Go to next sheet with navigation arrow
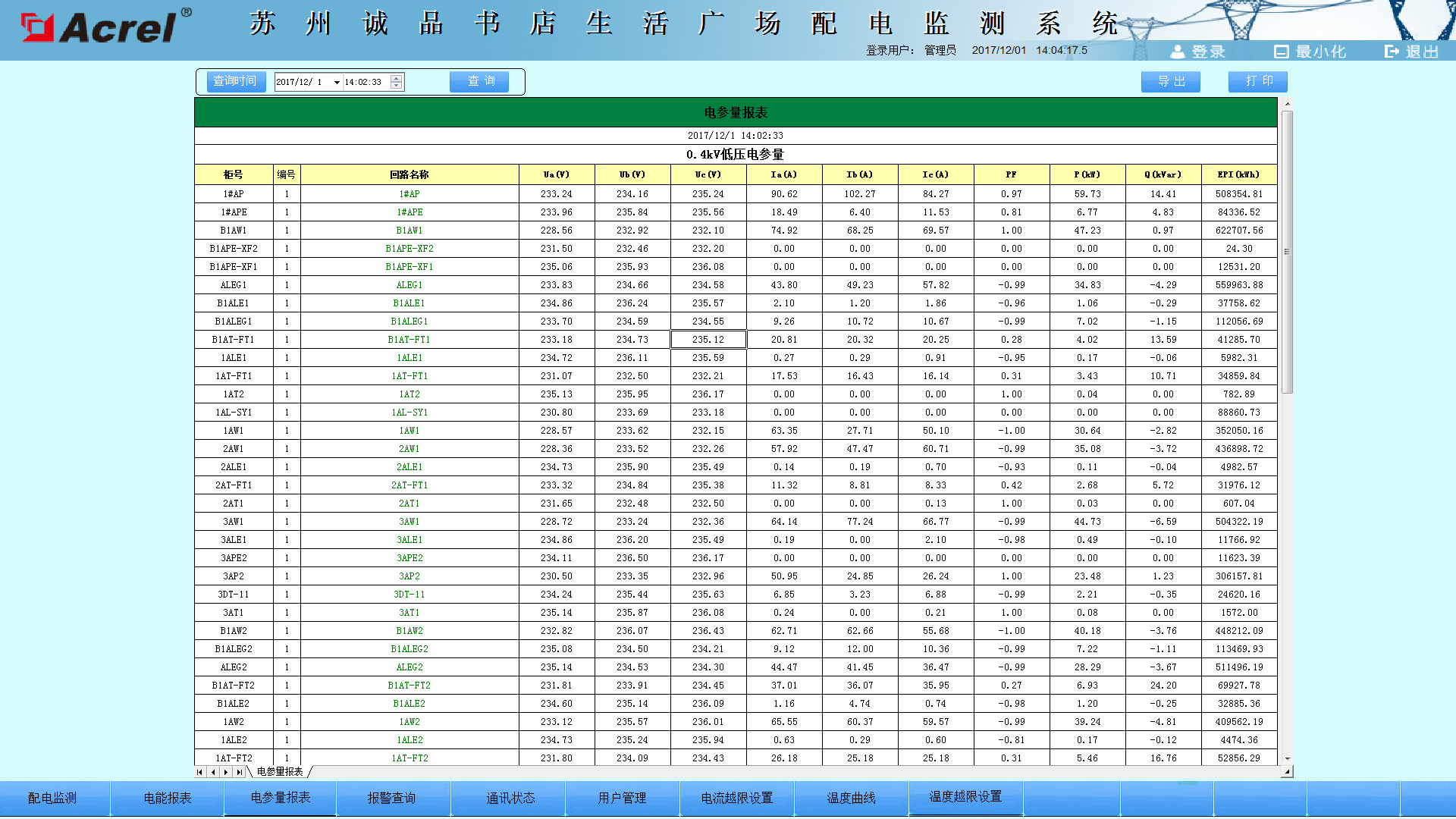1456x819 pixels. 226,772
